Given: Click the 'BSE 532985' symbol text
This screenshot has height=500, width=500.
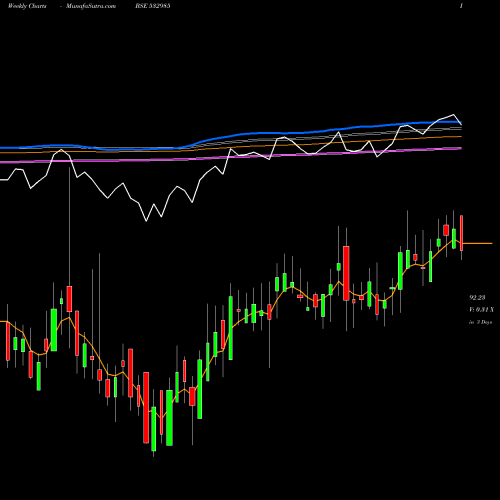Looking at the screenshot, I should tap(153, 6).
